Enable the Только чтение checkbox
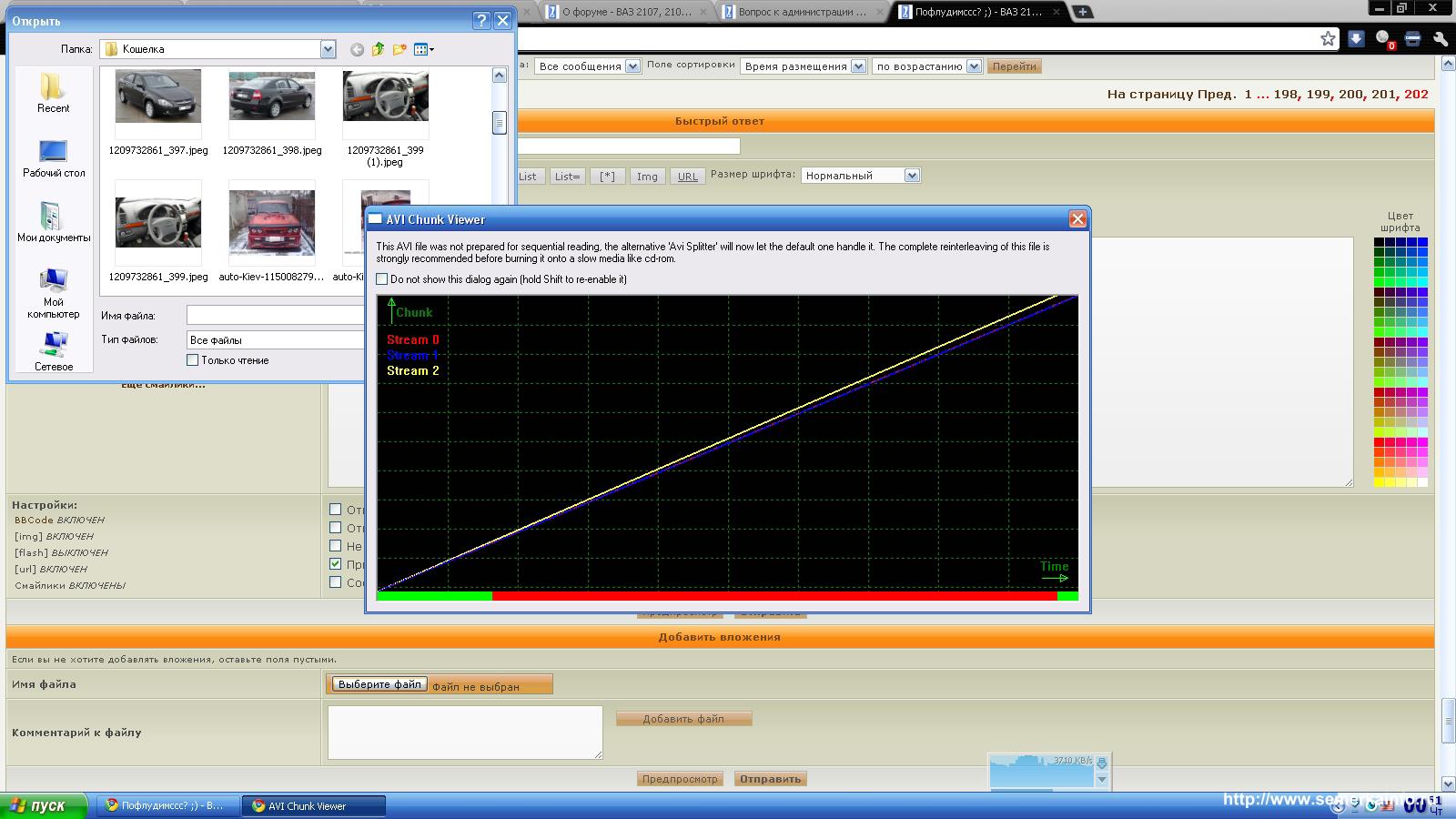This screenshot has height=819, width=1456. (x=193, y=360)
